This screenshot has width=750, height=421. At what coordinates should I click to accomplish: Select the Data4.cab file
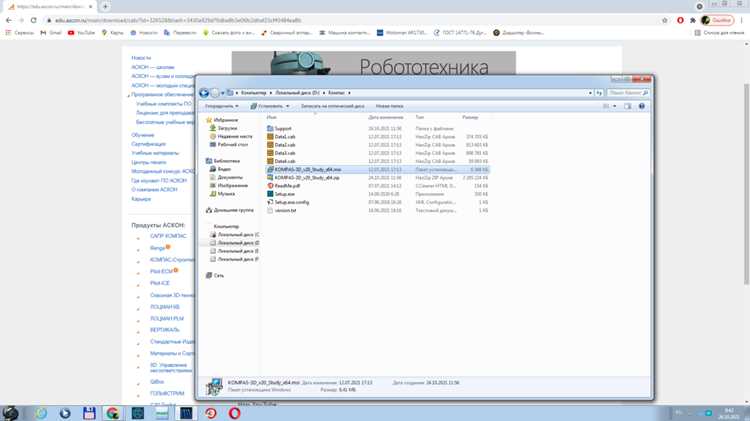[x=285, y=161]
